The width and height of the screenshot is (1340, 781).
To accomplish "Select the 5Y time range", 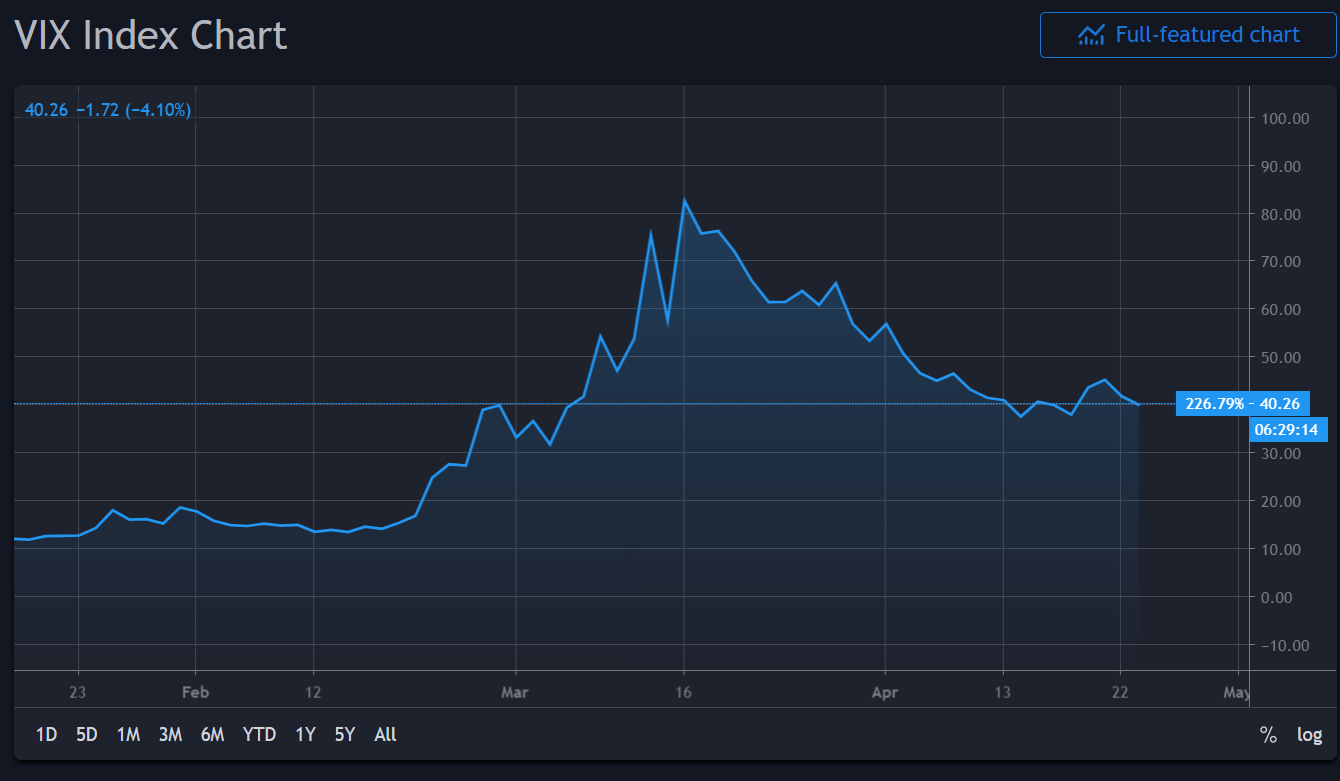I will [345, 734].
